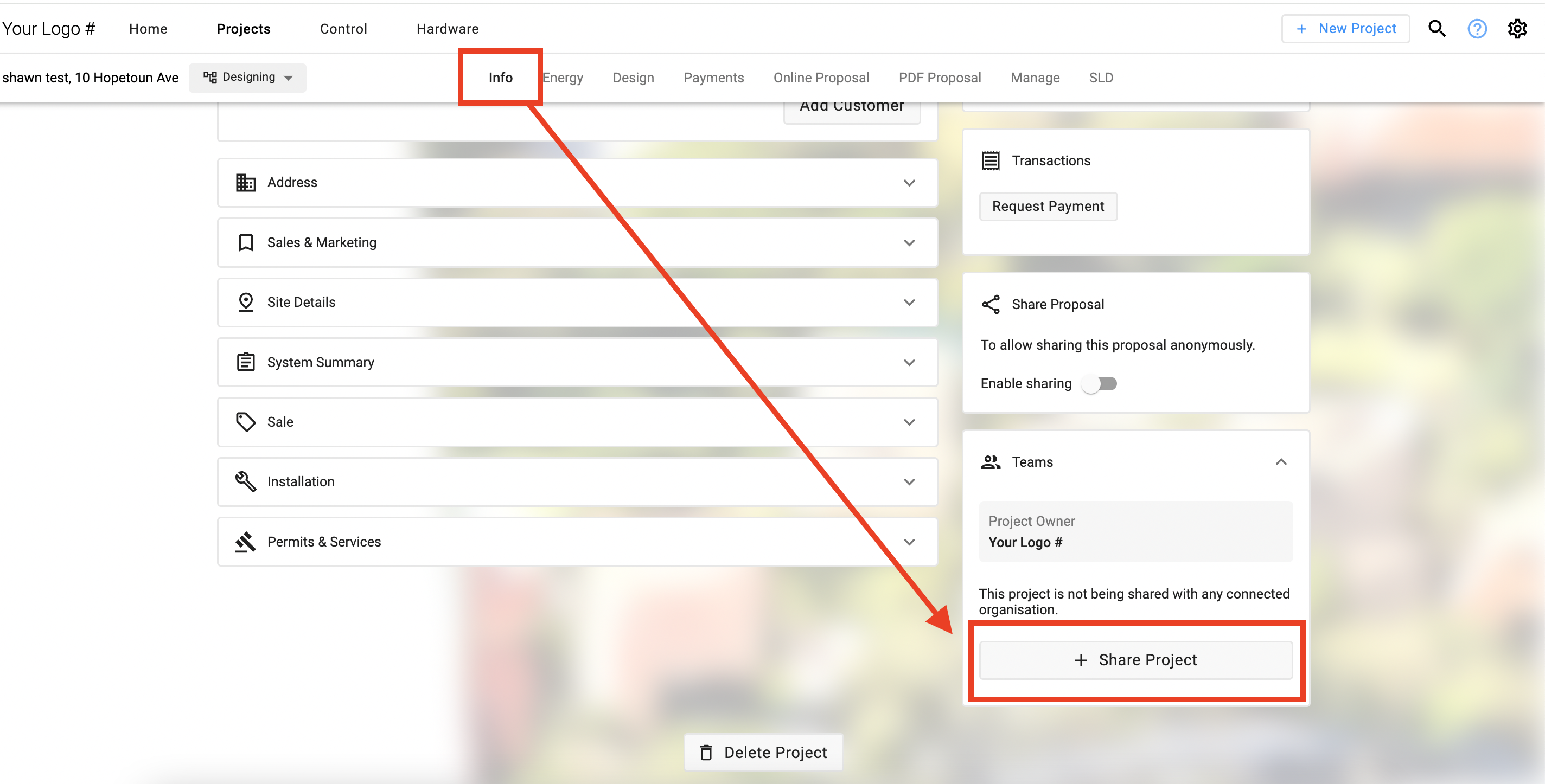Select the Info tab

pos(500,78)
